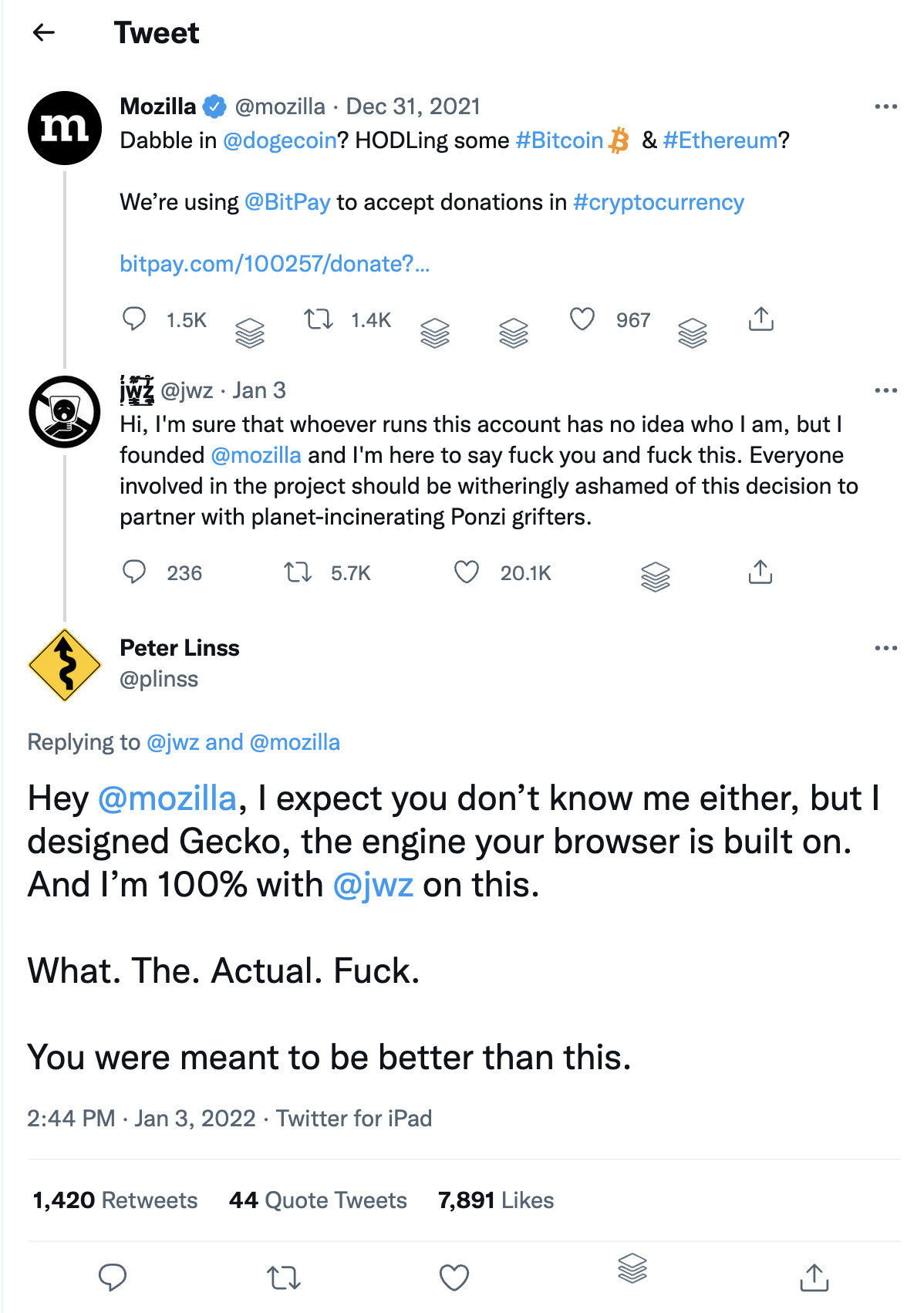Like Mozilla's cryptocurrency tweet
This screenshot has height=1313, width=924.
pos(582,319)
